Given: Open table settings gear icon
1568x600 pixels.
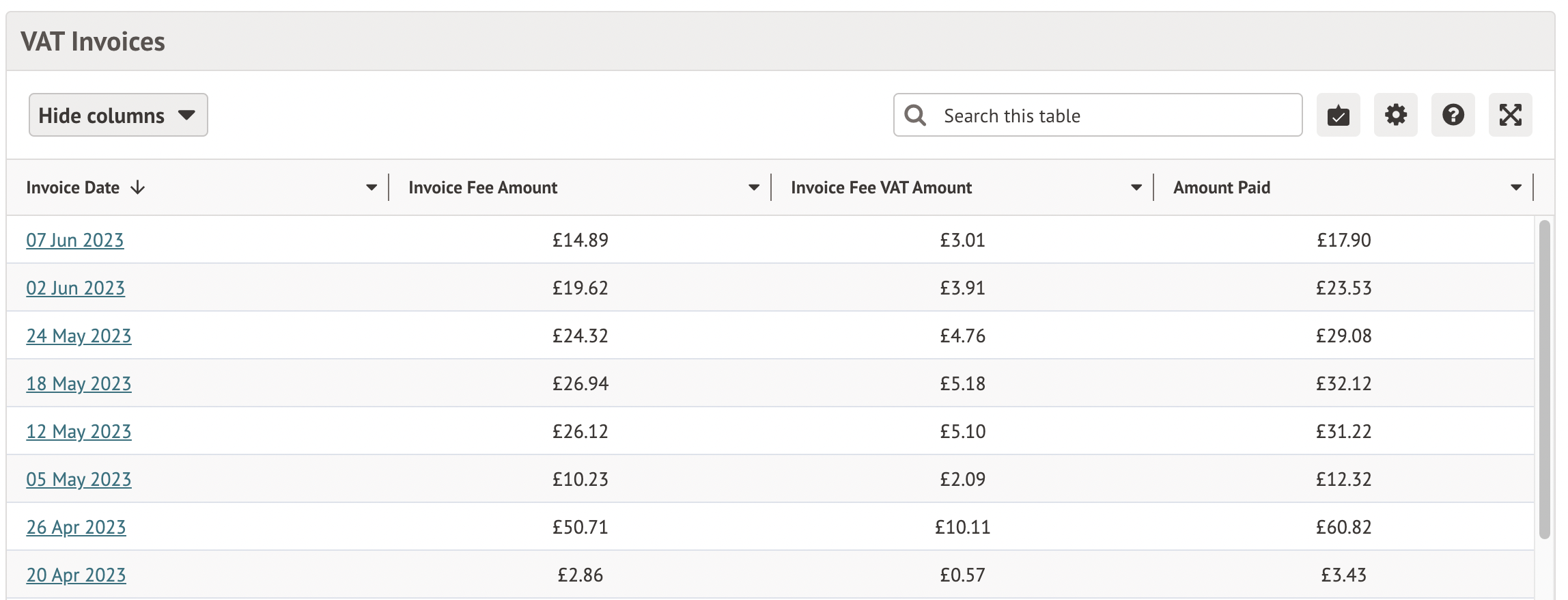Looking at the screenshot, I should point(1395,115).
